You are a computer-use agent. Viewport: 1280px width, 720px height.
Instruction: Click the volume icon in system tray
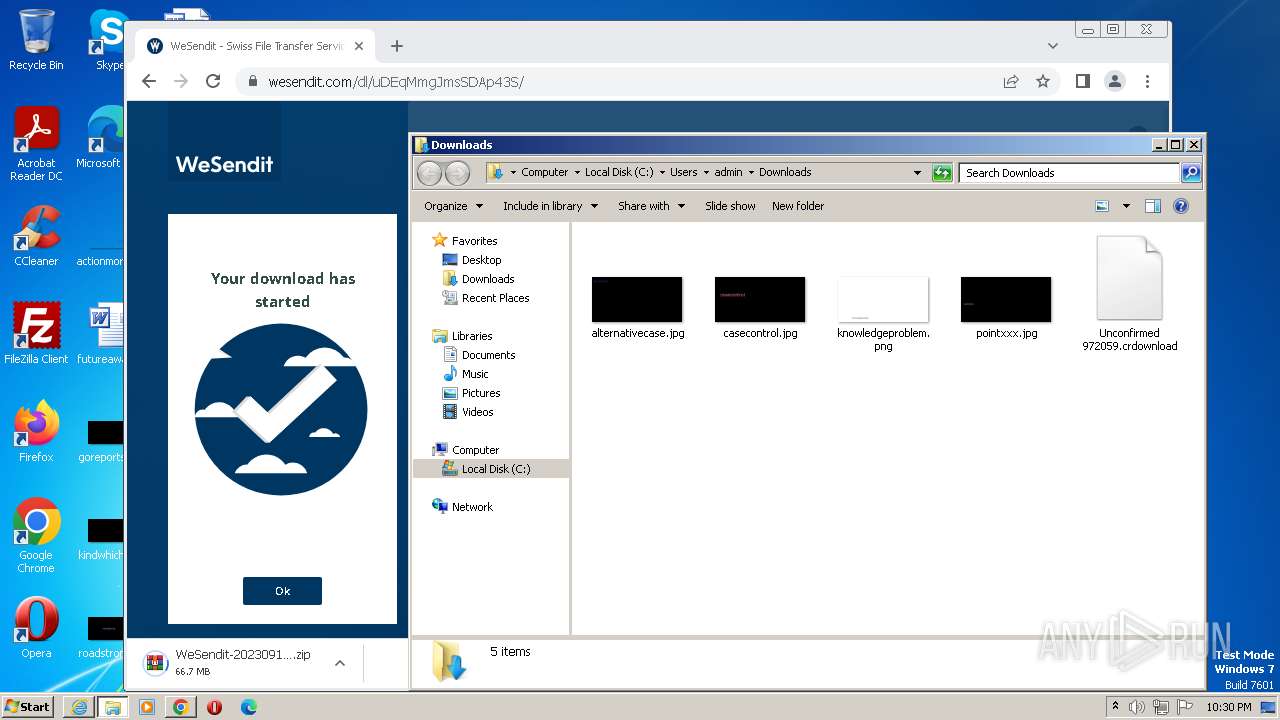(1137, 707)
